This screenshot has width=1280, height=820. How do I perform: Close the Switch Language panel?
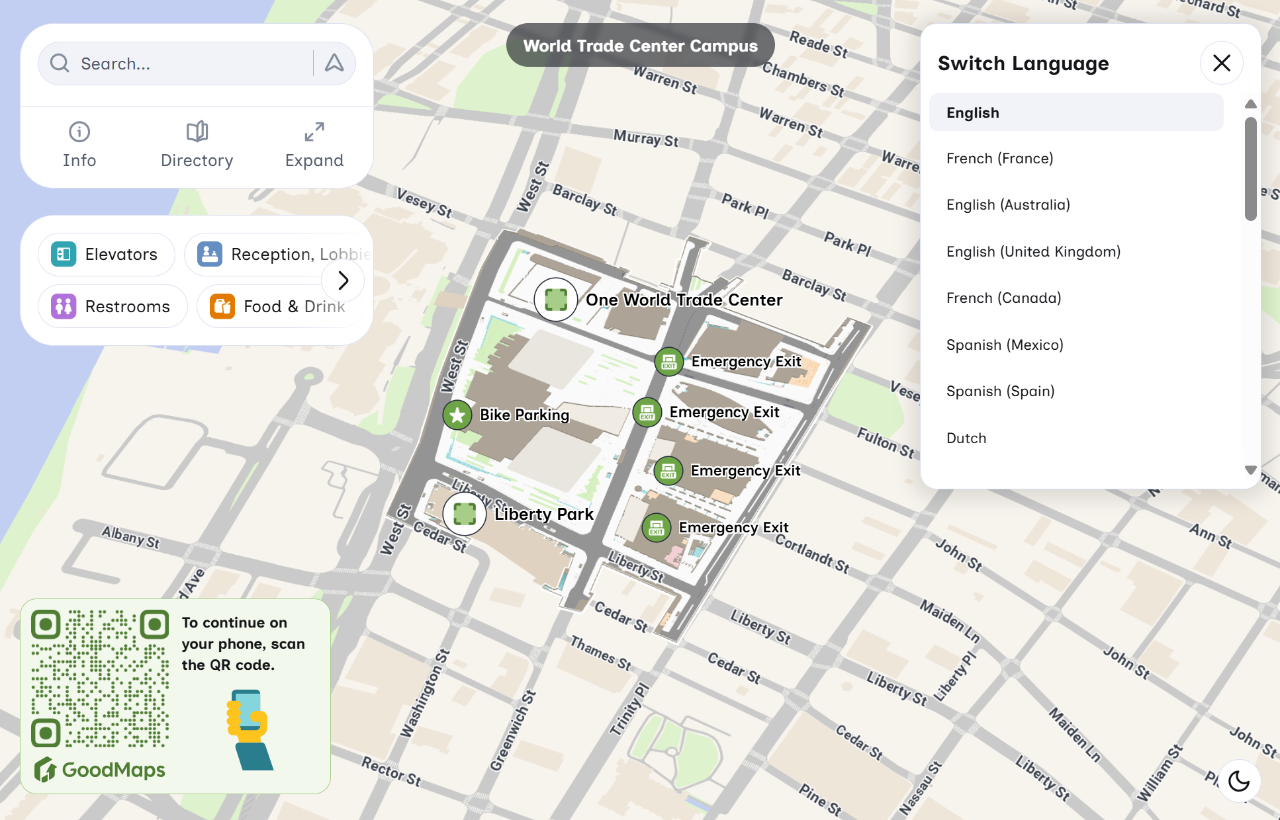click(x=1221, y=63)
